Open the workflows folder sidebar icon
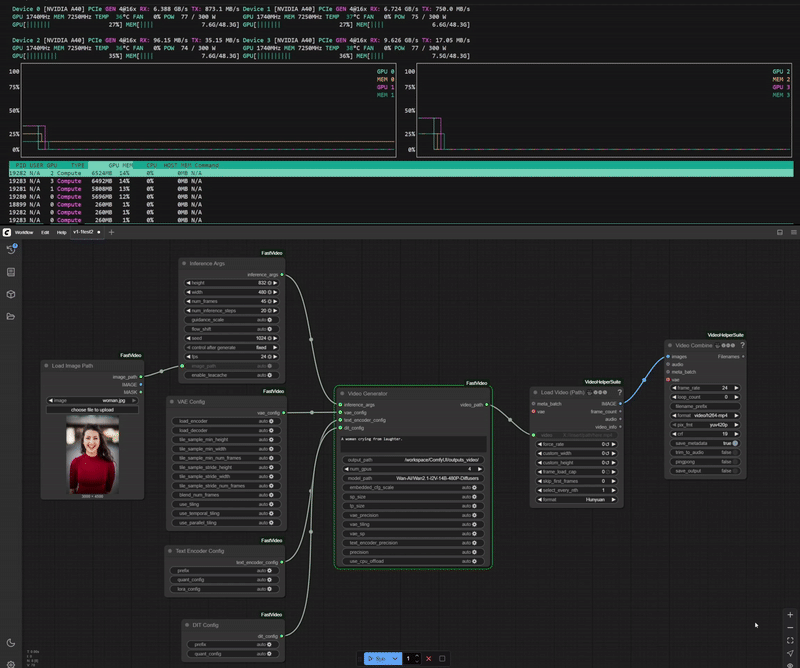Screen dimensions: 800x668 (x=11, y=316)
